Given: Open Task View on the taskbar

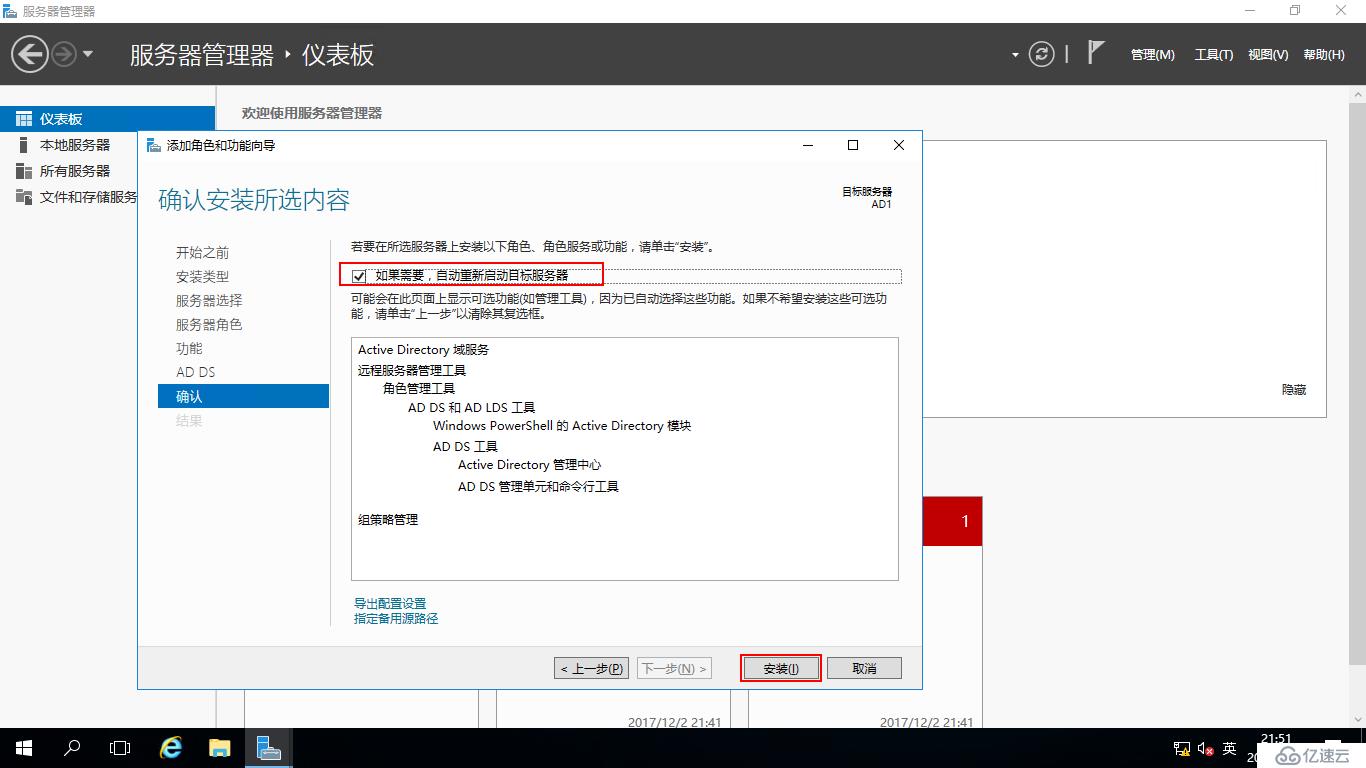Looking at the screenshot, I should pos(120,748).
